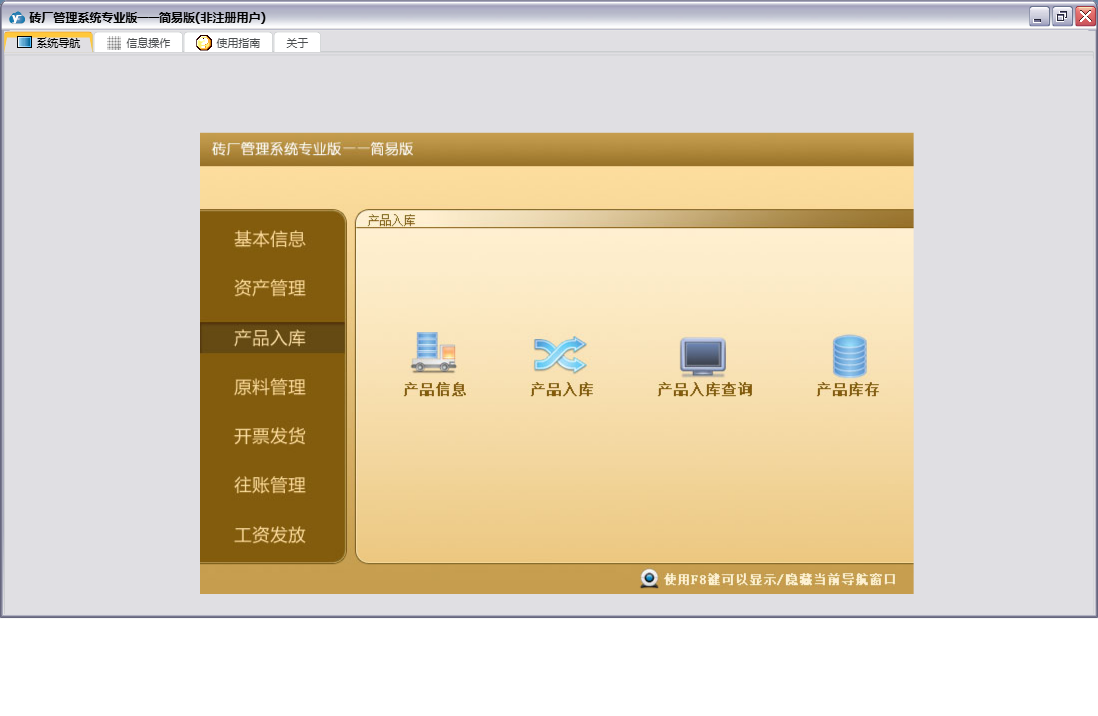Viewport: 1098px width, 716px height.
Task: Click the 产品入库 panel header text
Action: [391, 220]
